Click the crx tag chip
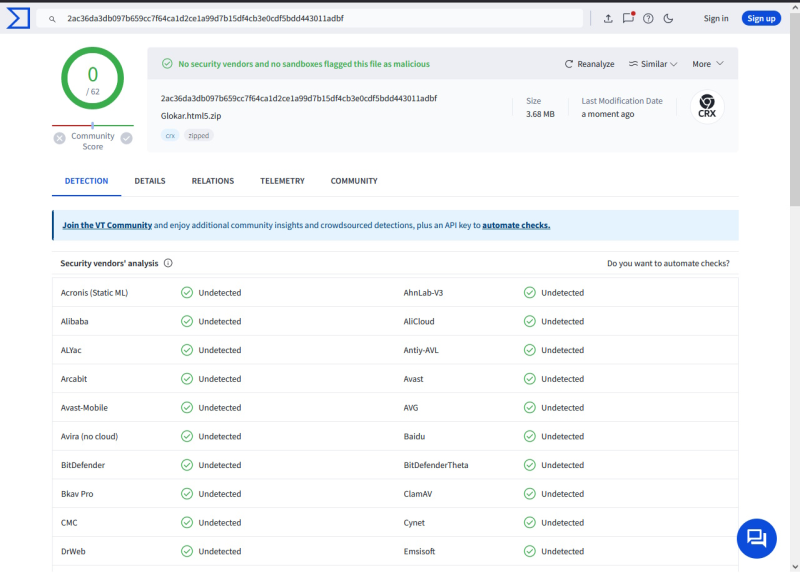 click(x=170, y=135)
